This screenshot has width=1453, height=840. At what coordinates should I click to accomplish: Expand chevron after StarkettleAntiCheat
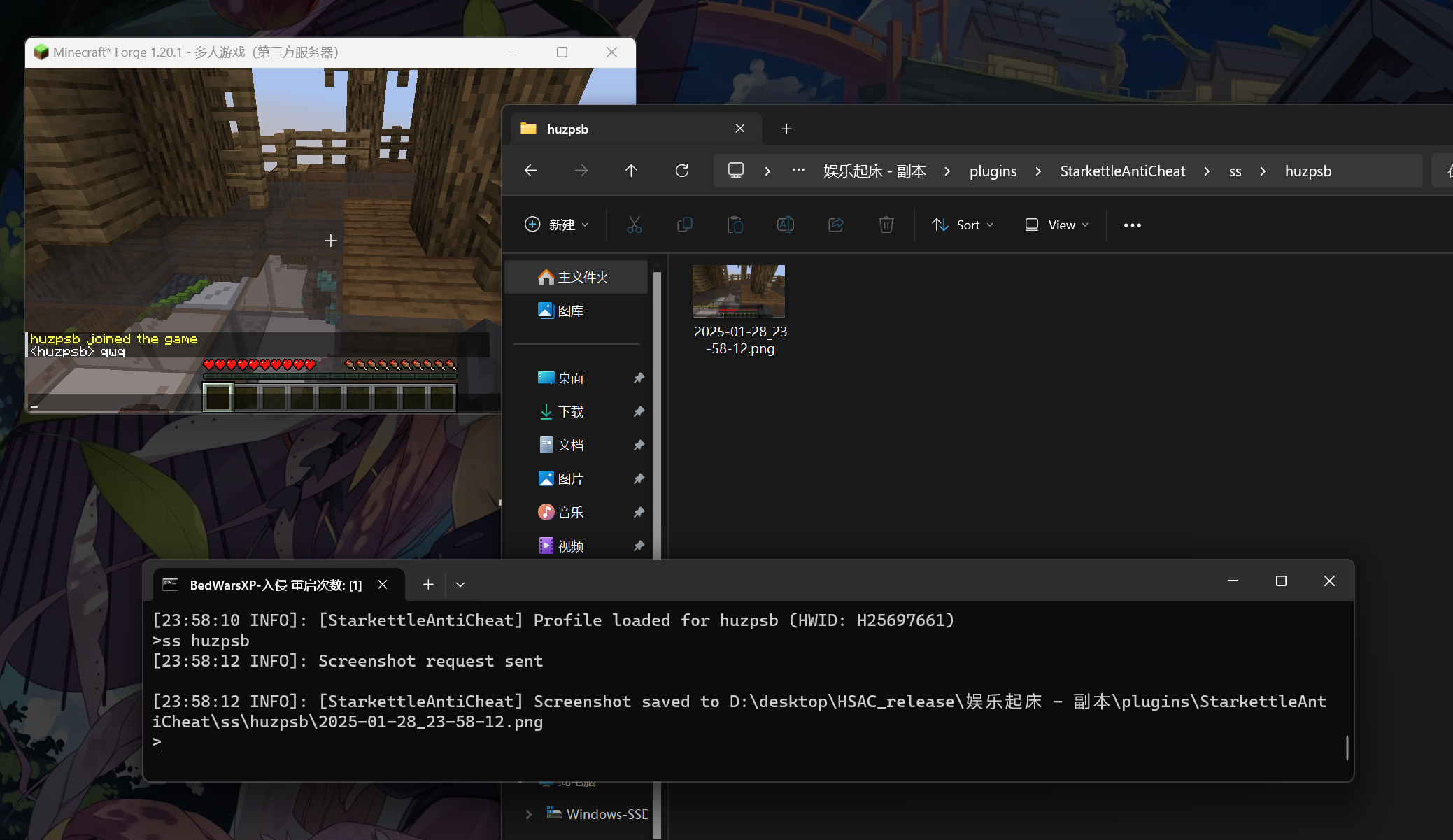tap(1207, 171)
